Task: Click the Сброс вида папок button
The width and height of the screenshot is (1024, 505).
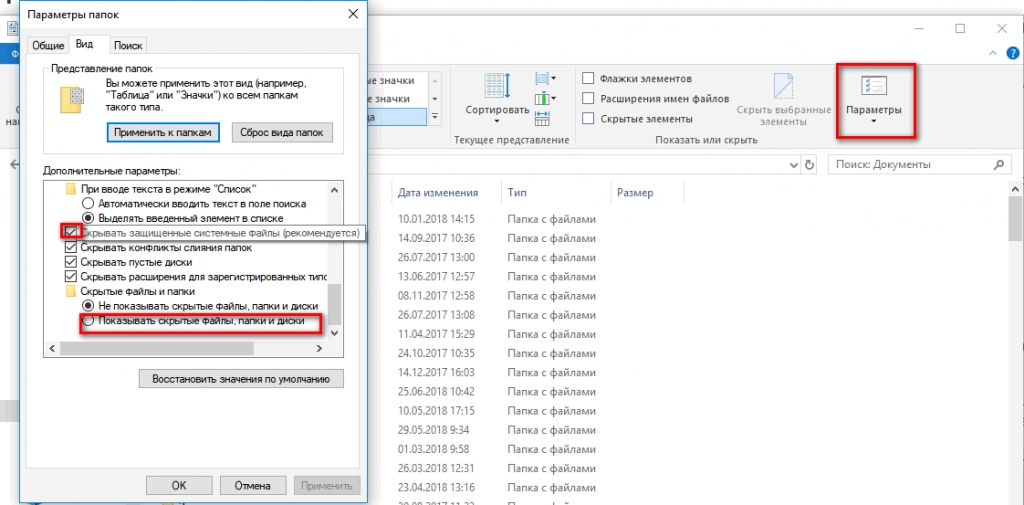Action: pos(281,132)
